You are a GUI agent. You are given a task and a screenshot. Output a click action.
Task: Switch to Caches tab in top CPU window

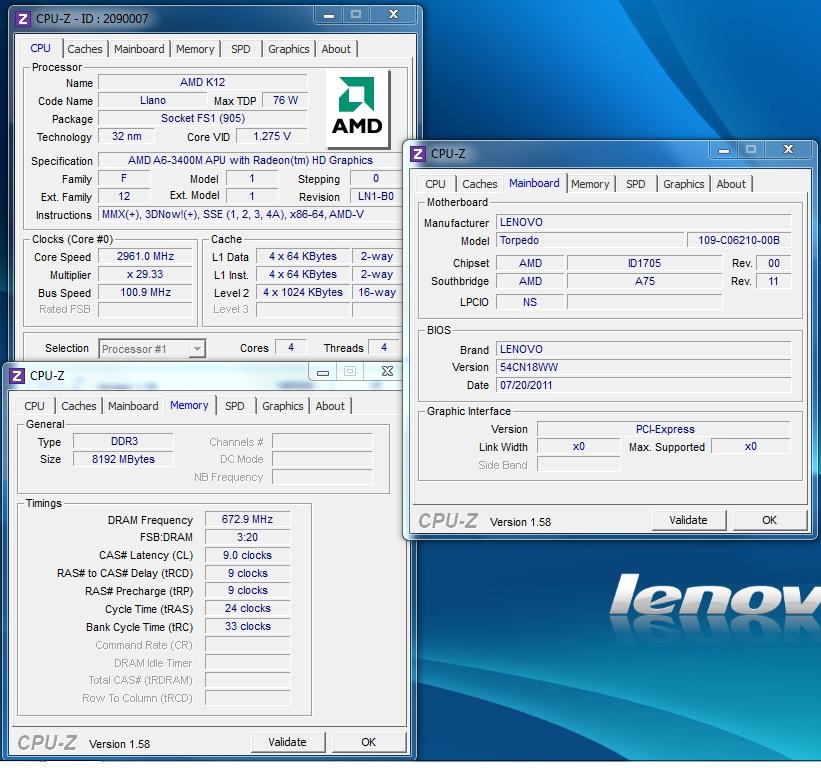click(85, 49)
